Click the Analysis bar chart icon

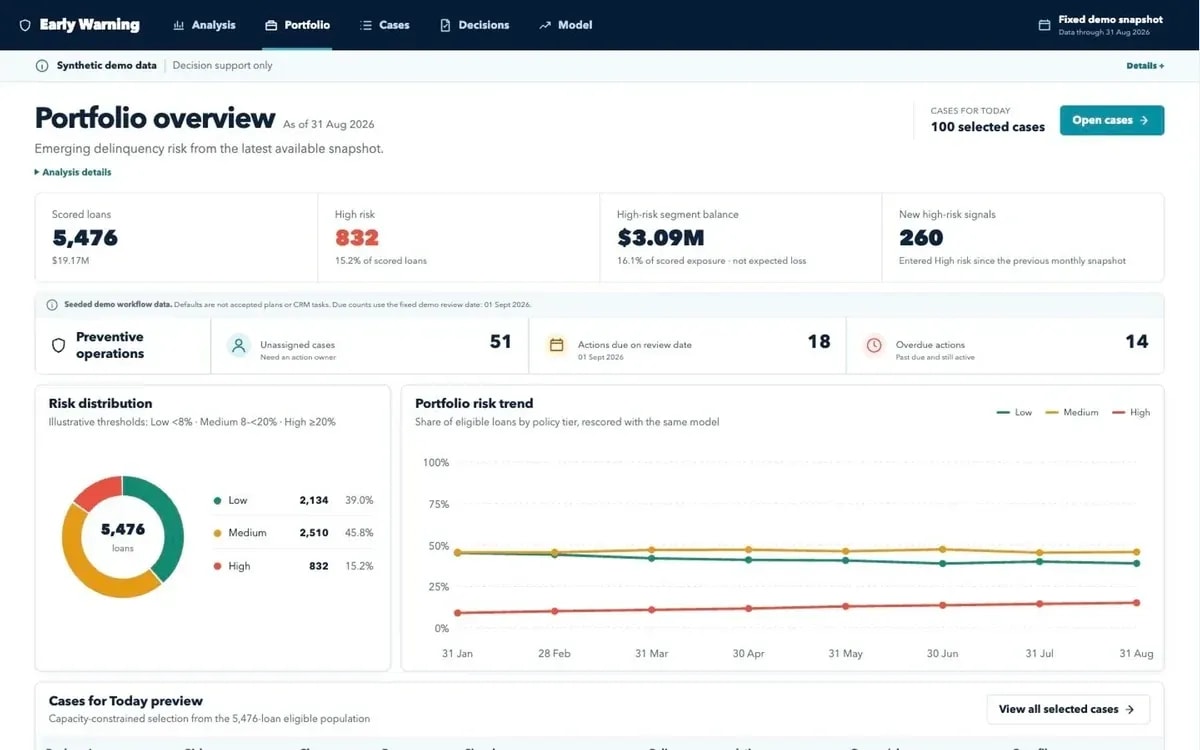point(178,25)
